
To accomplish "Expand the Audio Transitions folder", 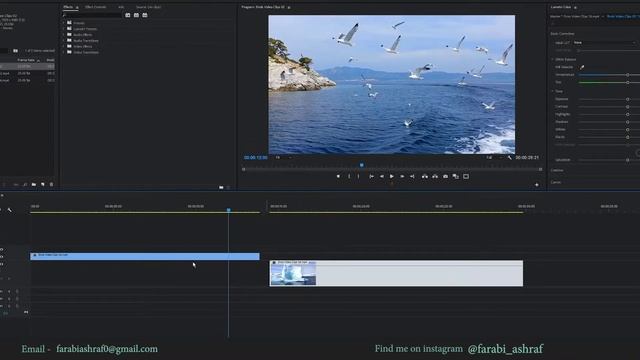I will 64,40.
